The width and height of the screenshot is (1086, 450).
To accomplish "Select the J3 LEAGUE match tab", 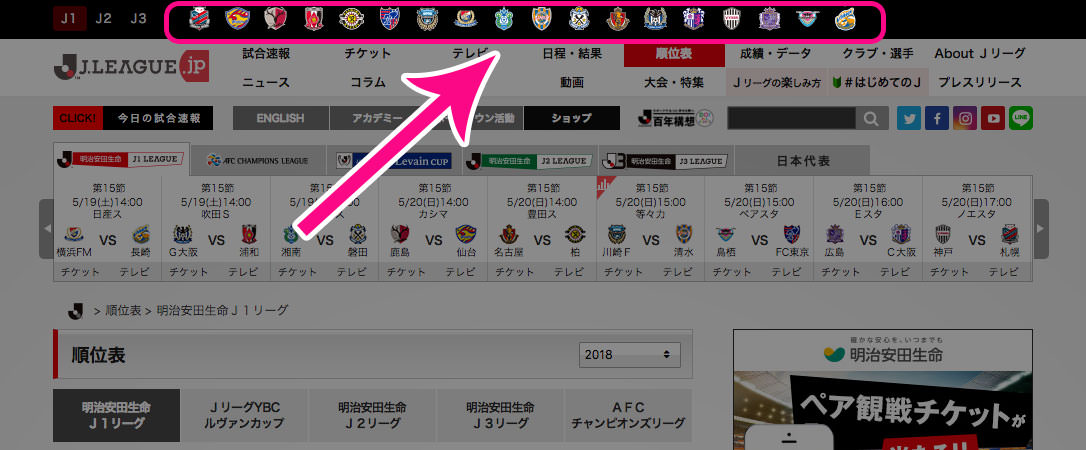I will pyautogui.click(x=665, y=161).
